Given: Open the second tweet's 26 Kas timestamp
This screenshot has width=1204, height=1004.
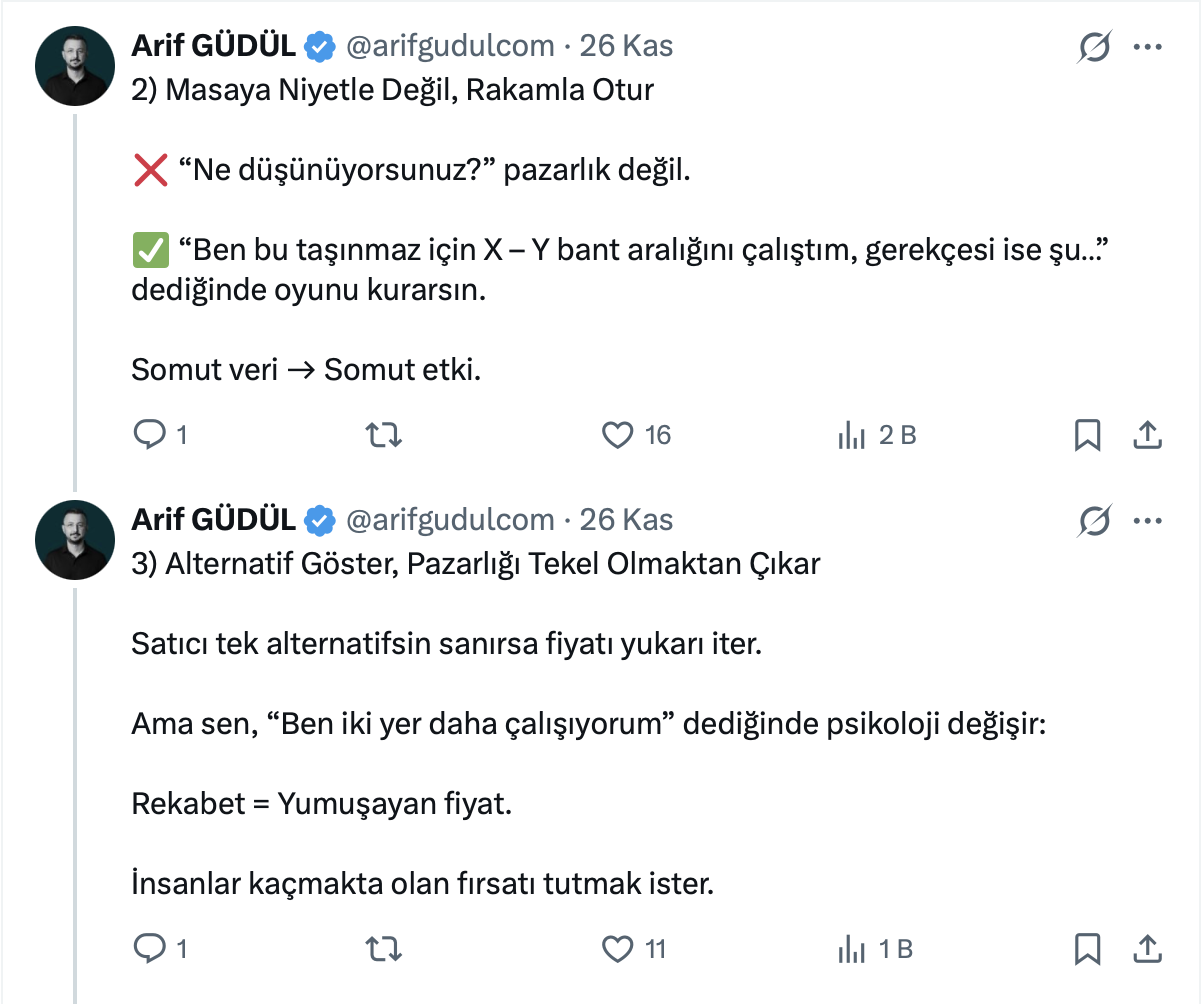Looking at the screenshot, I should pyautogui.click(x=627, y=520).
